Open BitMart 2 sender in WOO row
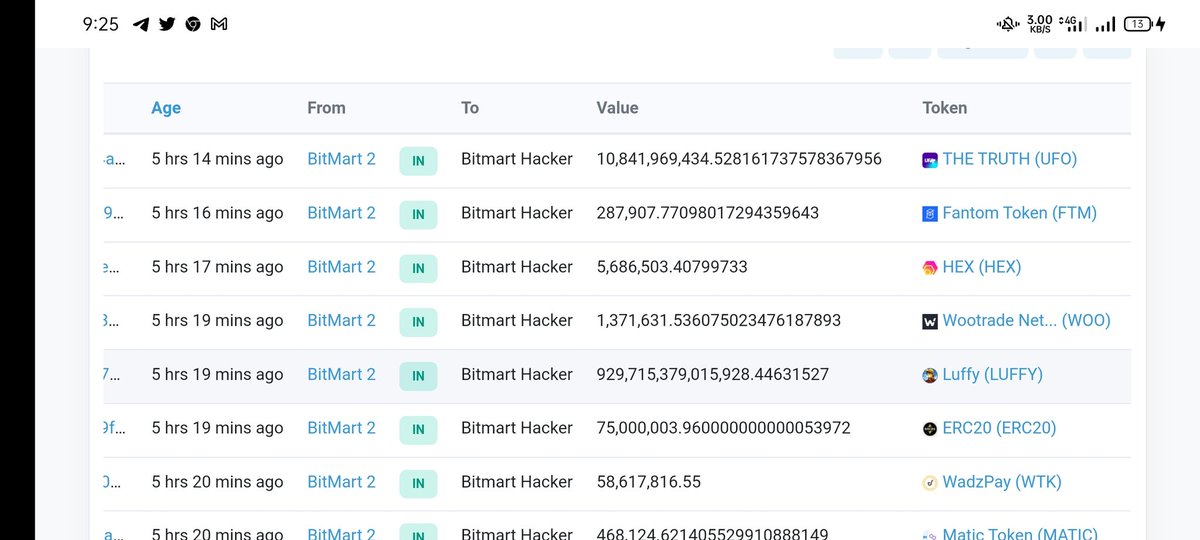The height and width of the screenshot is (540, 1200). pyautogui.click(x=342, y=321)
